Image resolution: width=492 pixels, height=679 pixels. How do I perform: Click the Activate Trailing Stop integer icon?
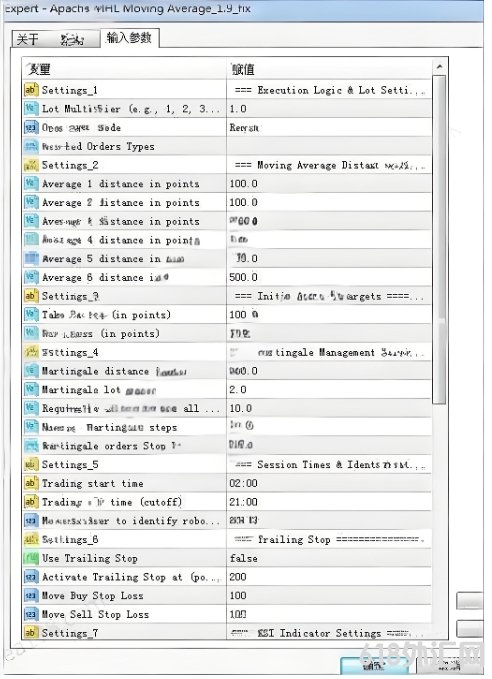[x=31, y=577]
